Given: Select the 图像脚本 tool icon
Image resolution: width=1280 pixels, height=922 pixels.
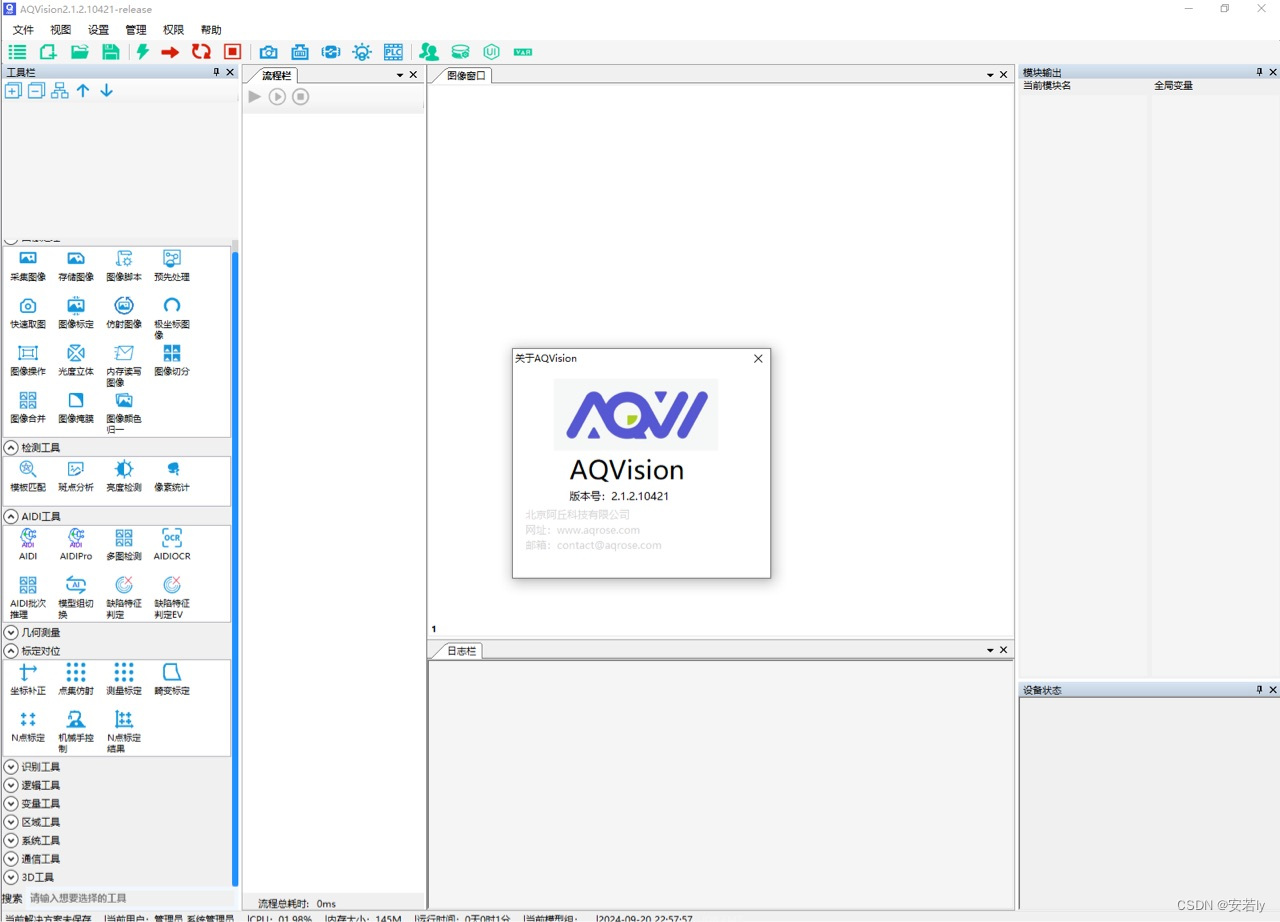Looking at the screenshot, I should 124,259.
